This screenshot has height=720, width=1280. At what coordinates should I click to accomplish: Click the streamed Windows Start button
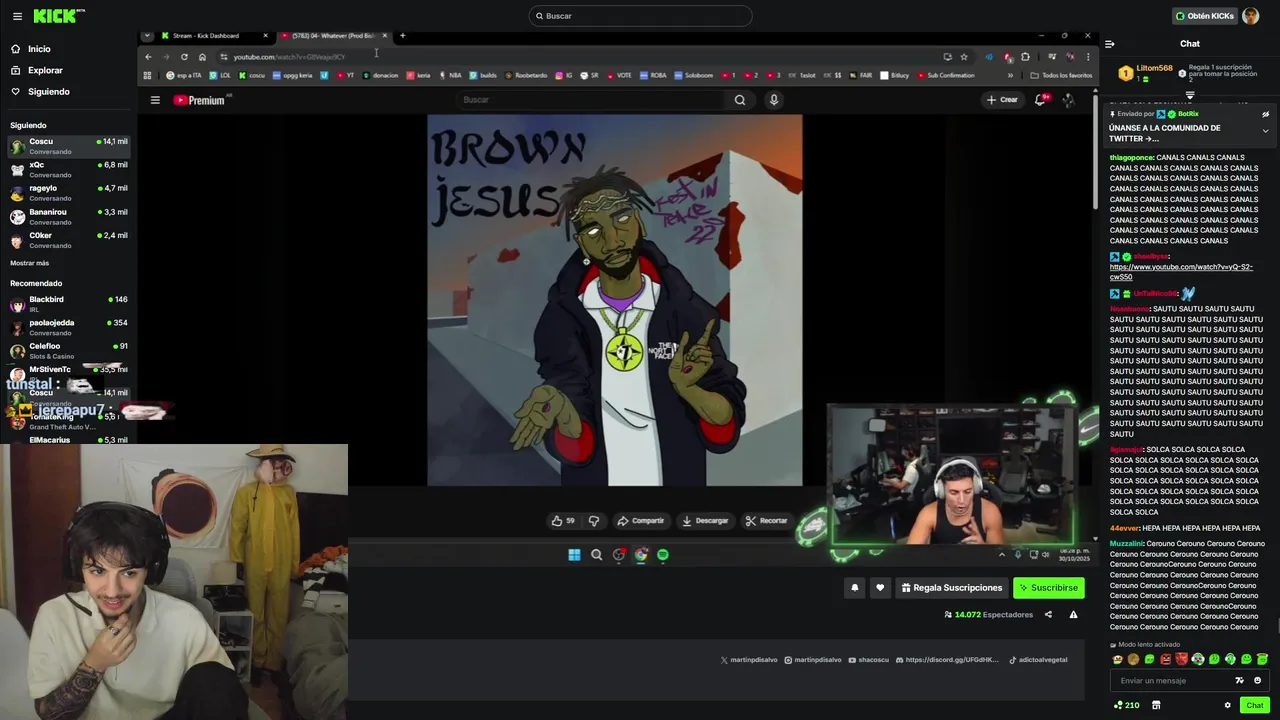pyautogui.click(x=574, y=555)
